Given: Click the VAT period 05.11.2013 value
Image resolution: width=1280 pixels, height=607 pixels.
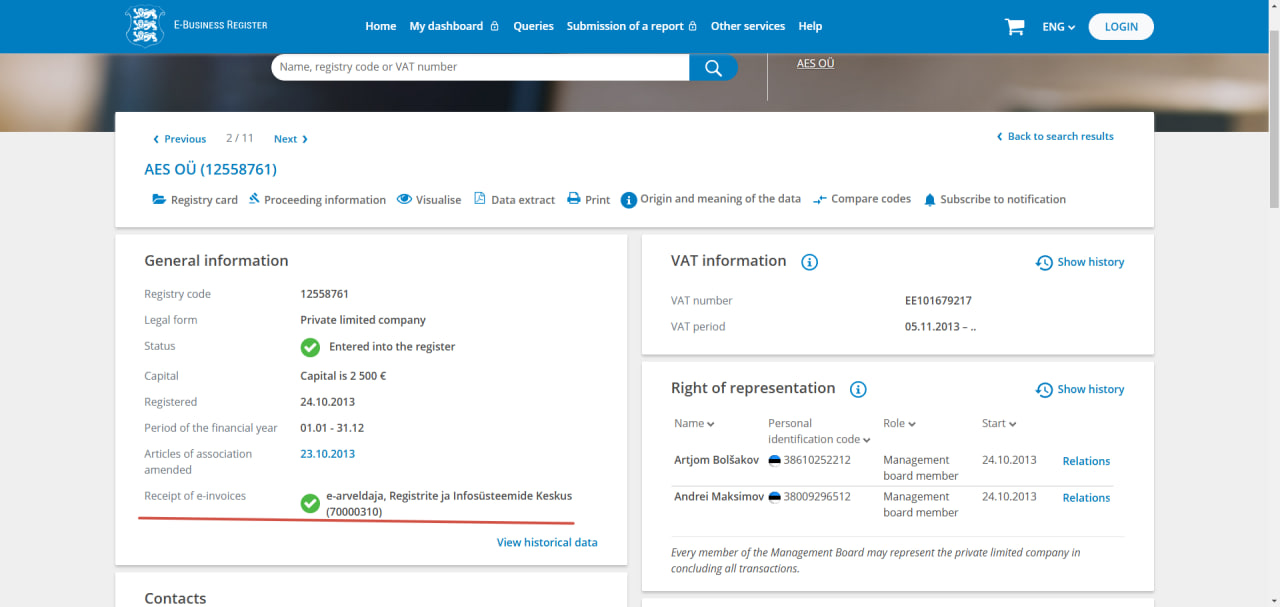Looking at the screenshot, I should 940,327.
